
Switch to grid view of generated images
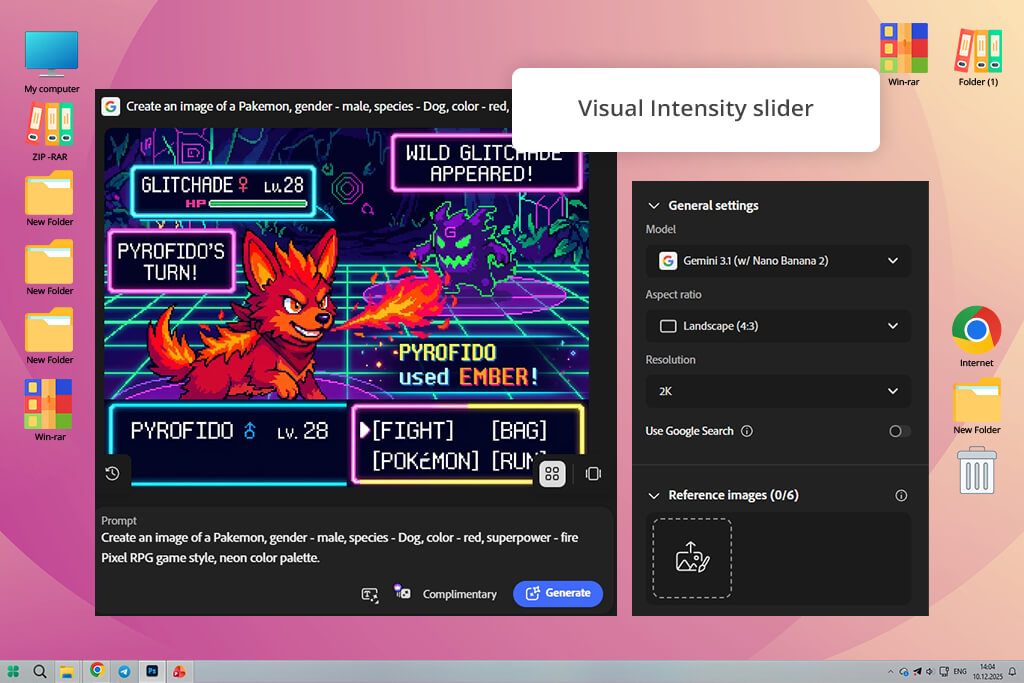pos(552,473)
